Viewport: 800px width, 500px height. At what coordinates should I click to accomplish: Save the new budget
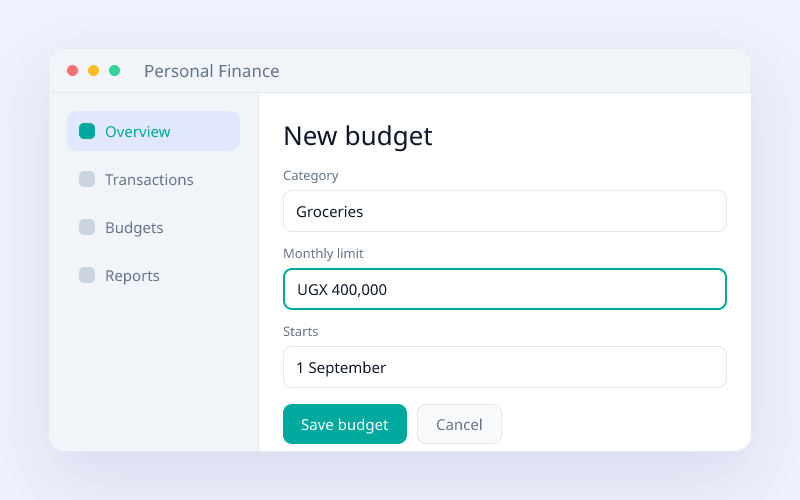[345, 424]
